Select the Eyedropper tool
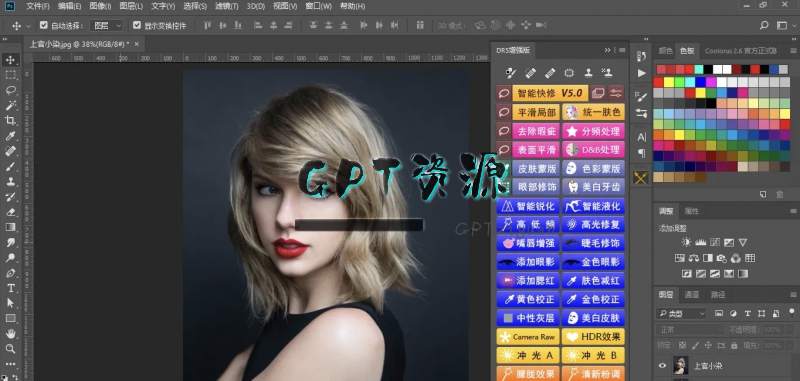This screenshot has width=800, height=381. point(10,136)
